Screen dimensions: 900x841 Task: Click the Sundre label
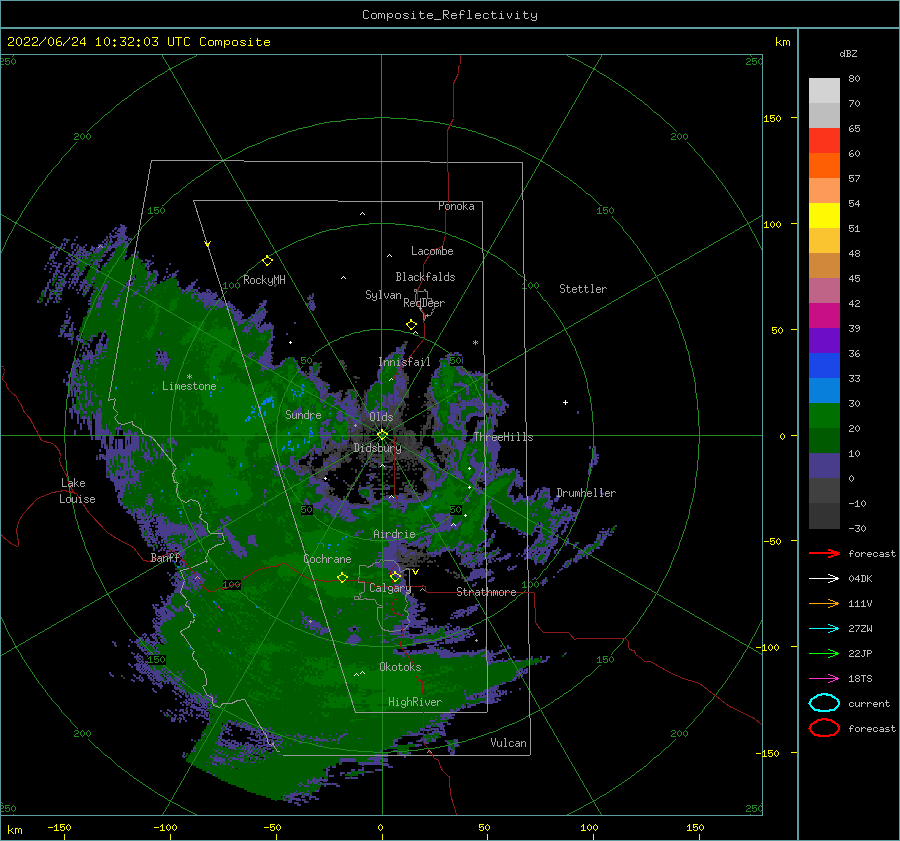(x=303, y=414)
